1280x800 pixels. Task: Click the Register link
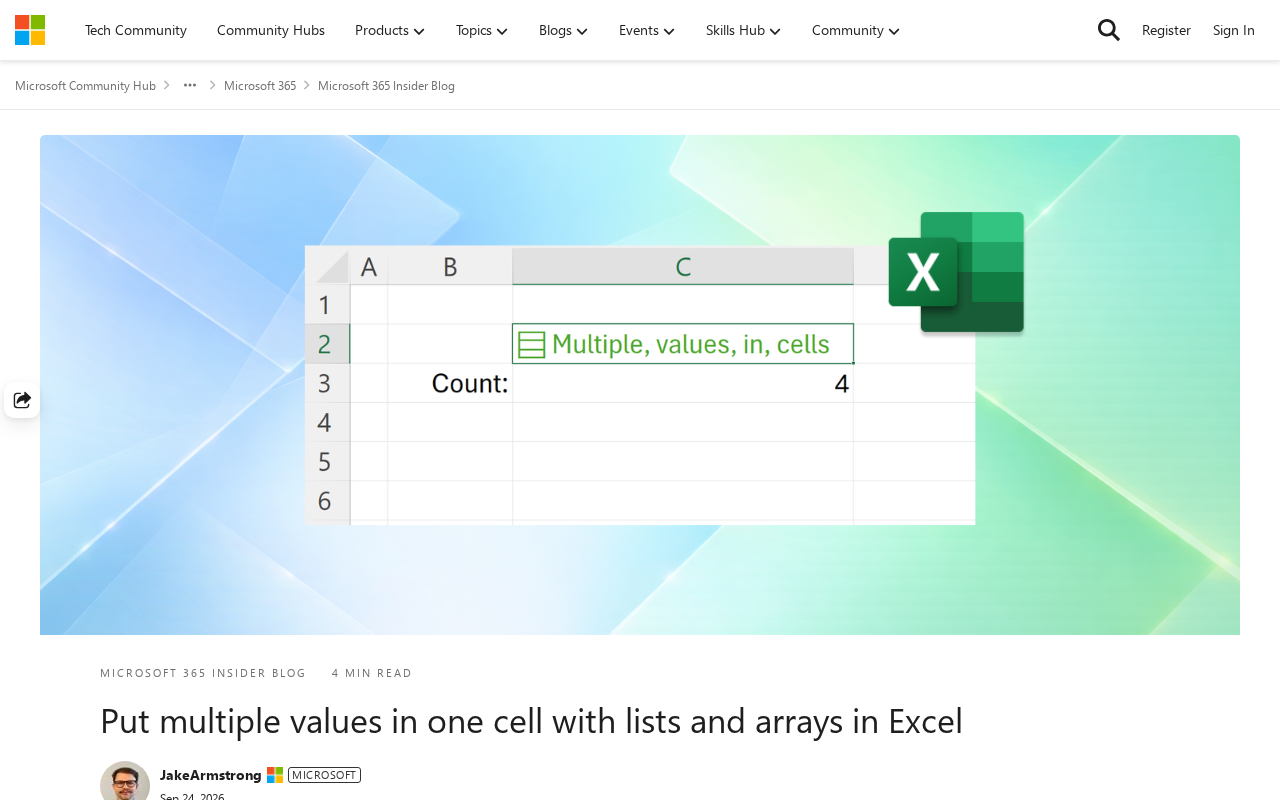click(x=1166, y=30)
